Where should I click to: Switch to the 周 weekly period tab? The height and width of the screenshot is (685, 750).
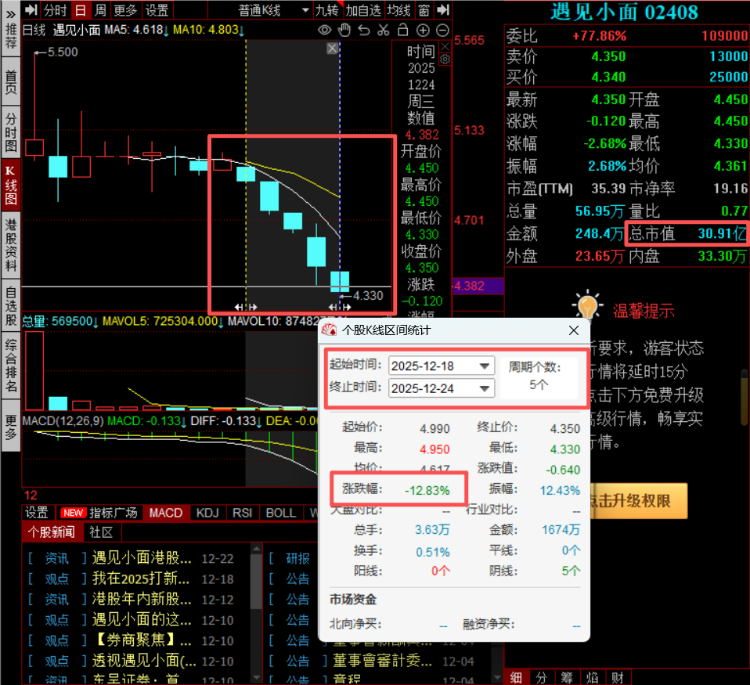click(x=100, y=10)
